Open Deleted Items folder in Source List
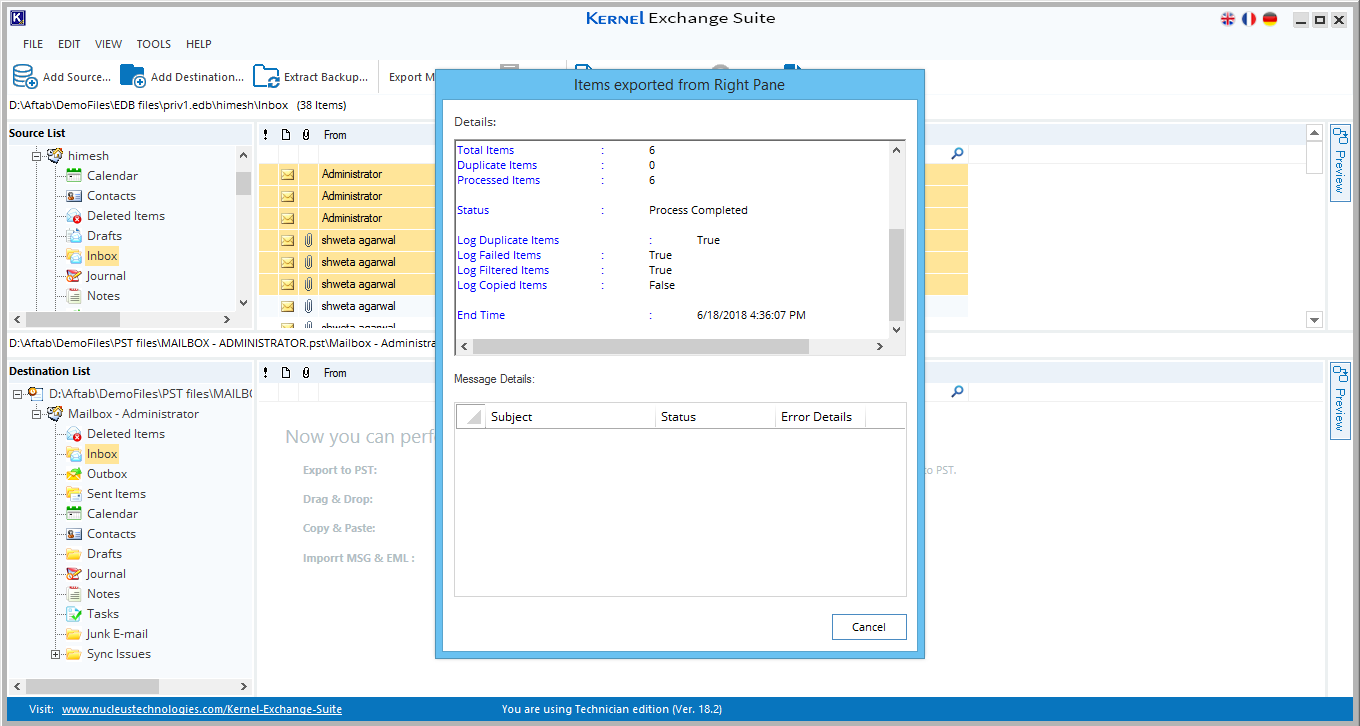 click(x=126, y=216)
